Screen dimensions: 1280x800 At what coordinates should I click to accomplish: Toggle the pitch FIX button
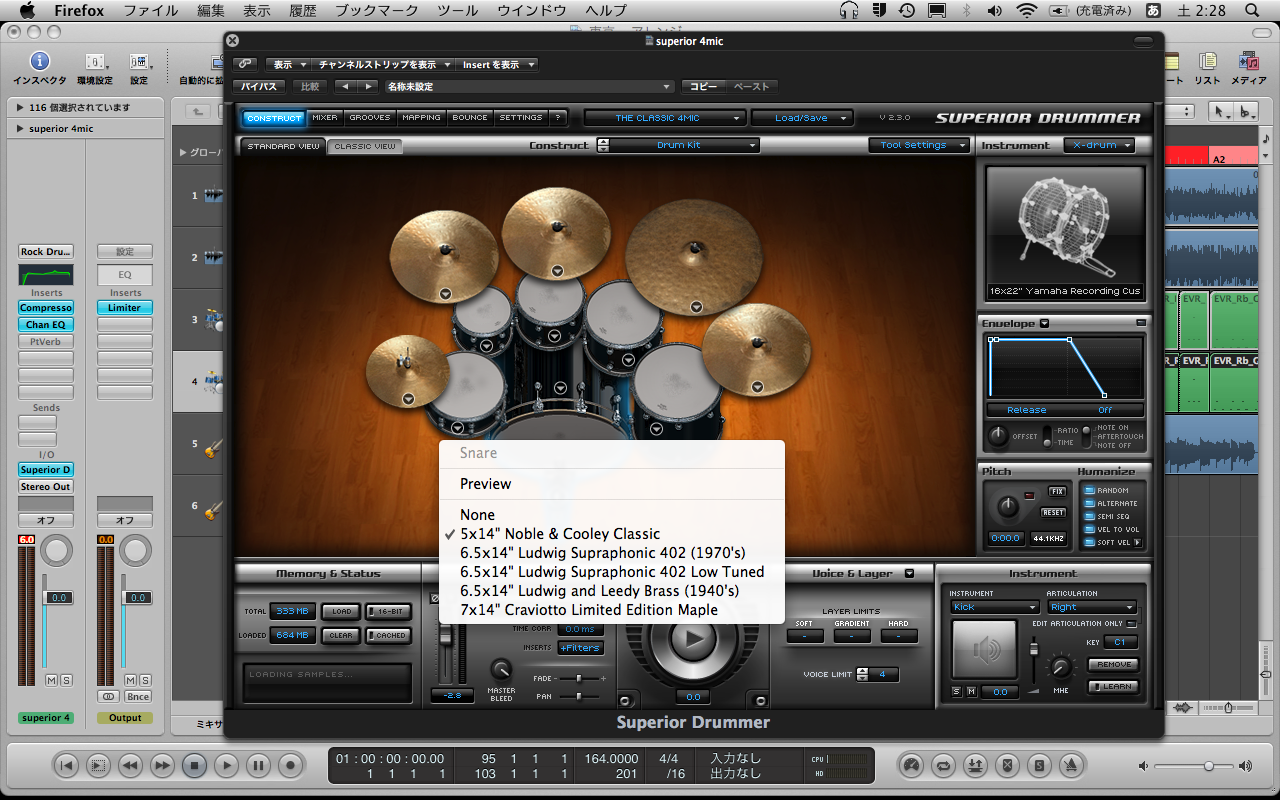1057,492
